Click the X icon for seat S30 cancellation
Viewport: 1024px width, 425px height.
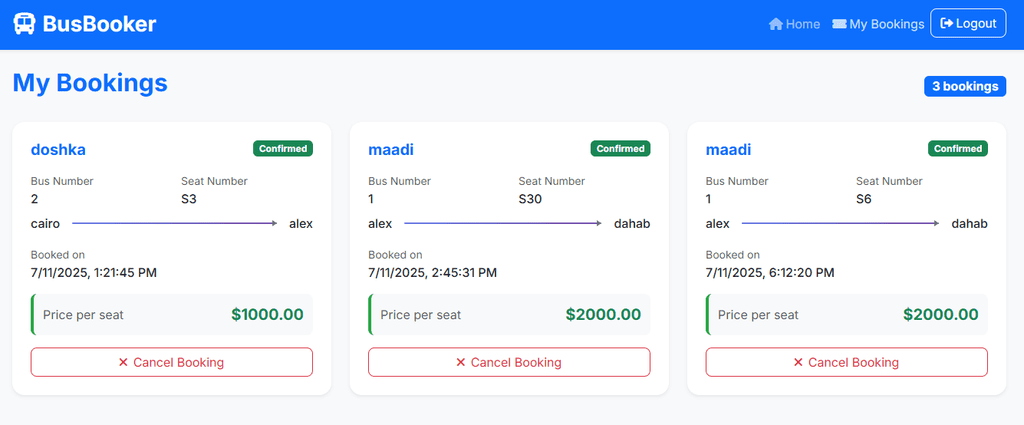coord(461,362)
